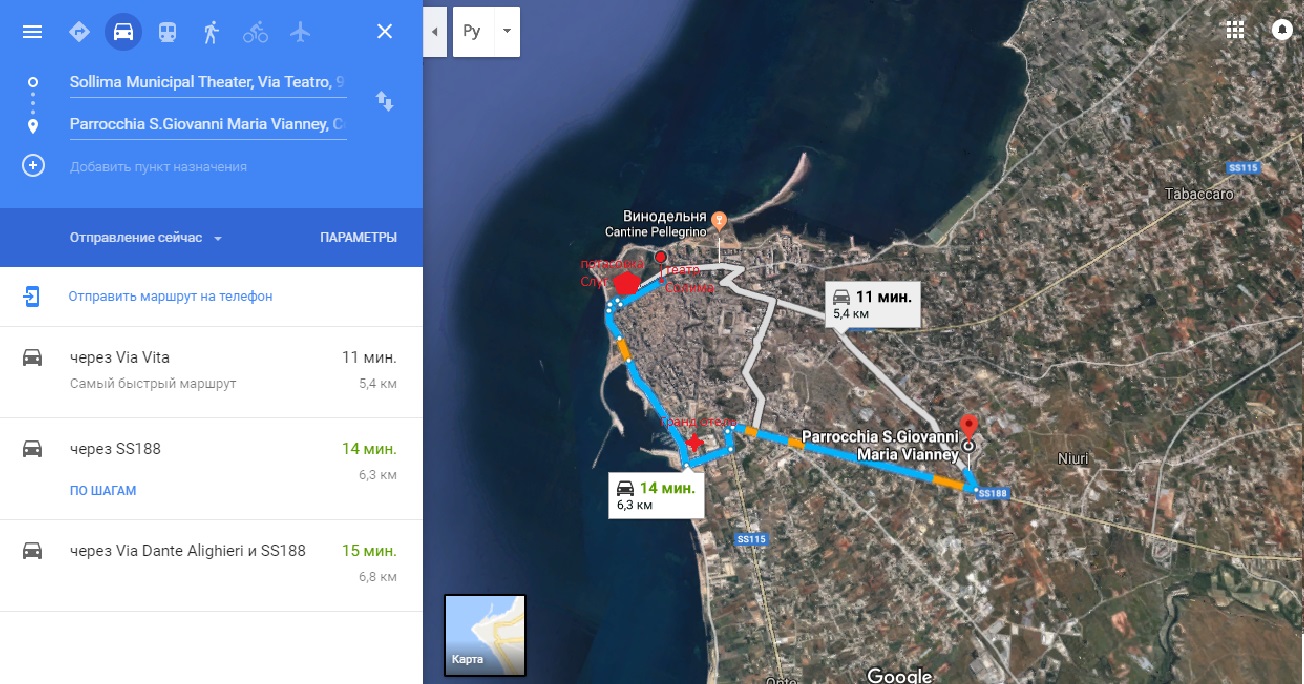Expand the 'Отправление сейчас' departure dropdown
Image resolution: width=1304 pixels, height=684 pixels.
(x=145, y=238)
